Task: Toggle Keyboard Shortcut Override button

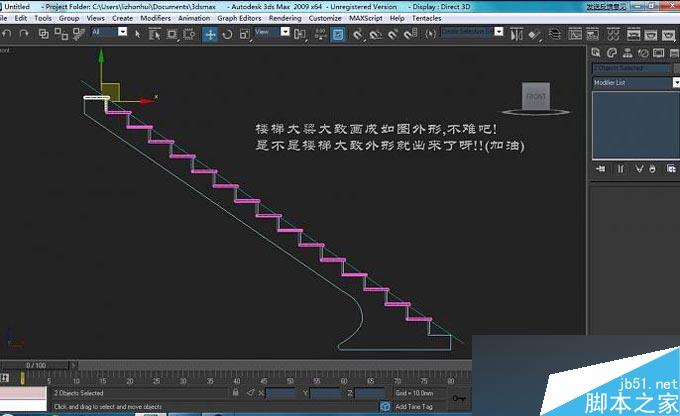Action: point(338,34)
